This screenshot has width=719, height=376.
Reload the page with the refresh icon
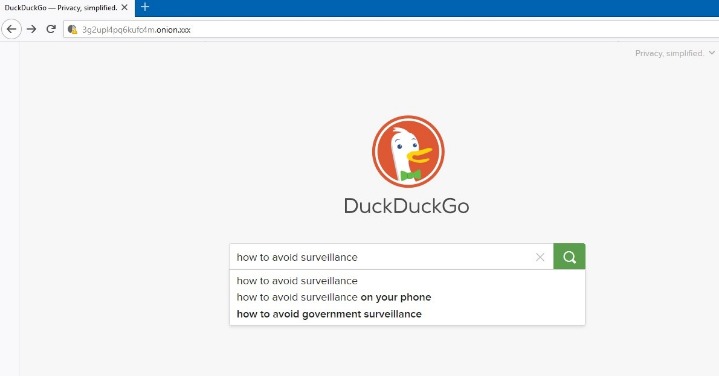coord(51,29)
